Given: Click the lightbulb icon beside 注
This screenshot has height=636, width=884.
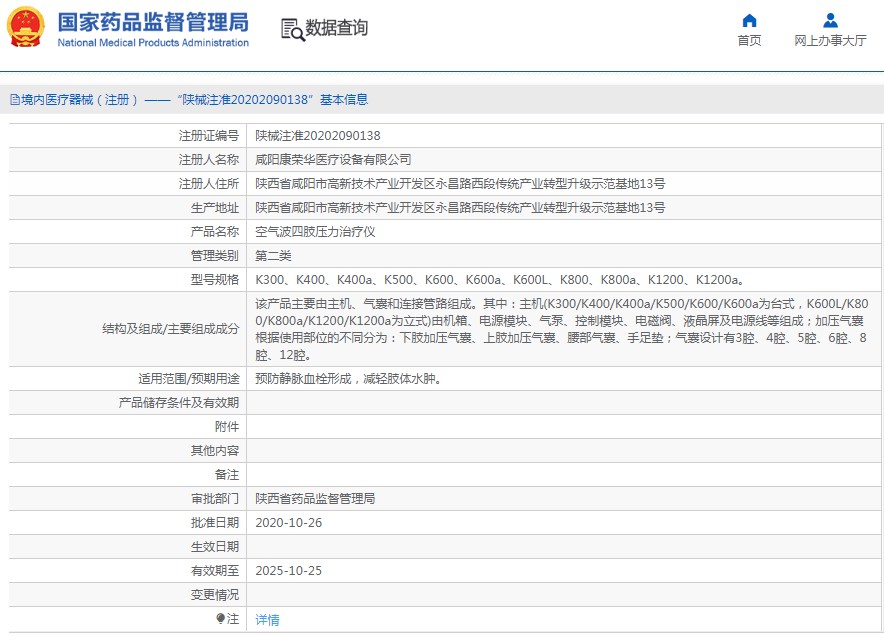Looking at the screenshot, I should pos(221,619).
